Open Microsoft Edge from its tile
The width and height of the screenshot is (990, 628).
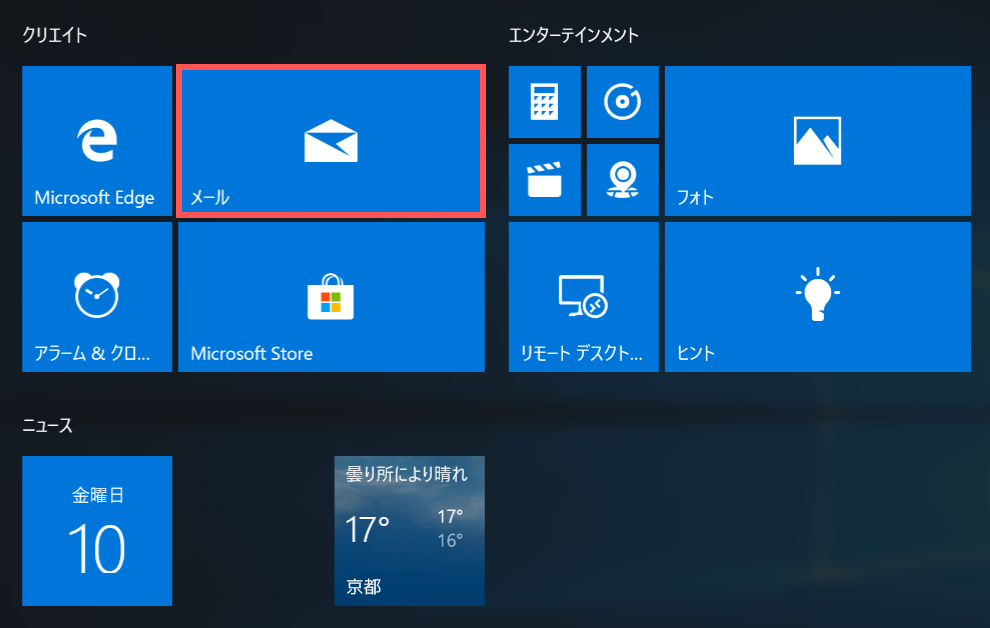point(96,140)
